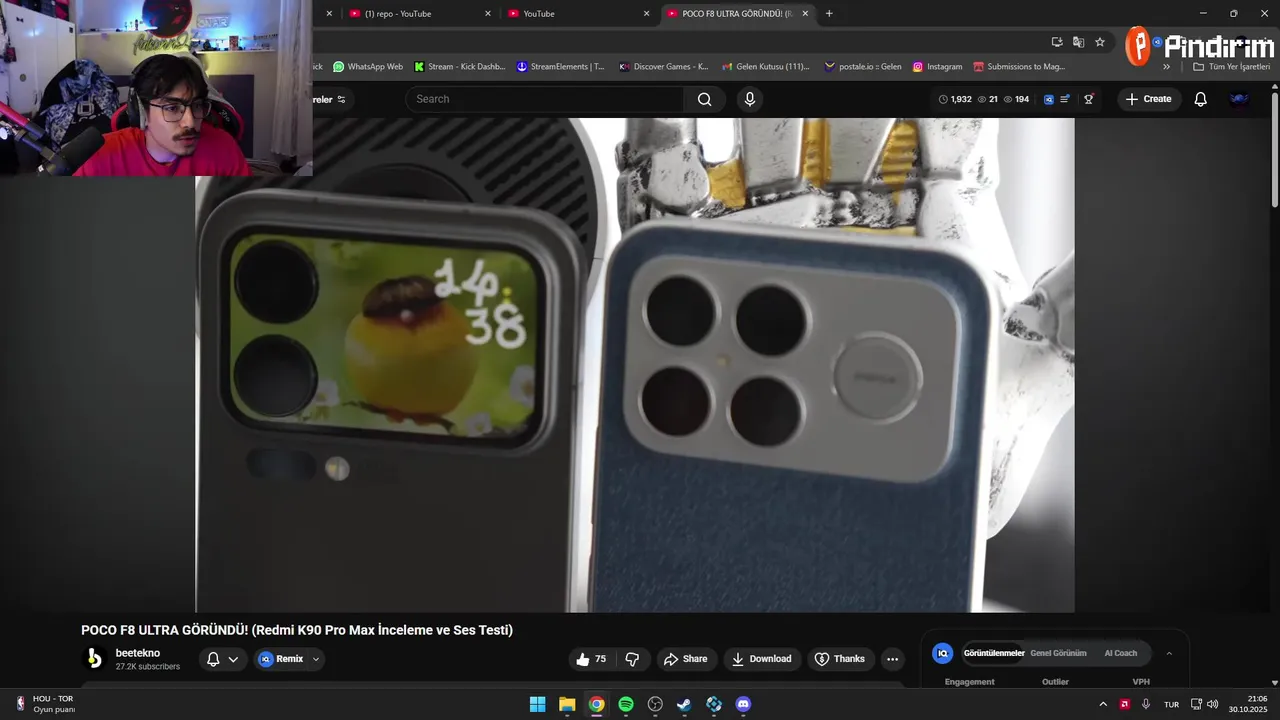This screenshot has height=720, width=1280.
Task: Open the subscription notification bell dropdown
Action: (222, 659)
